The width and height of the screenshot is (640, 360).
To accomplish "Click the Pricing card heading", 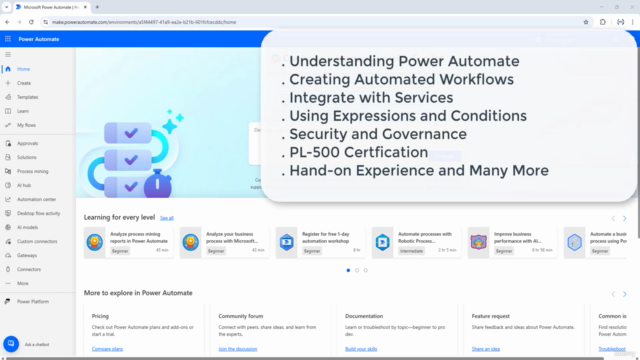I will click(x=100, y=316).
